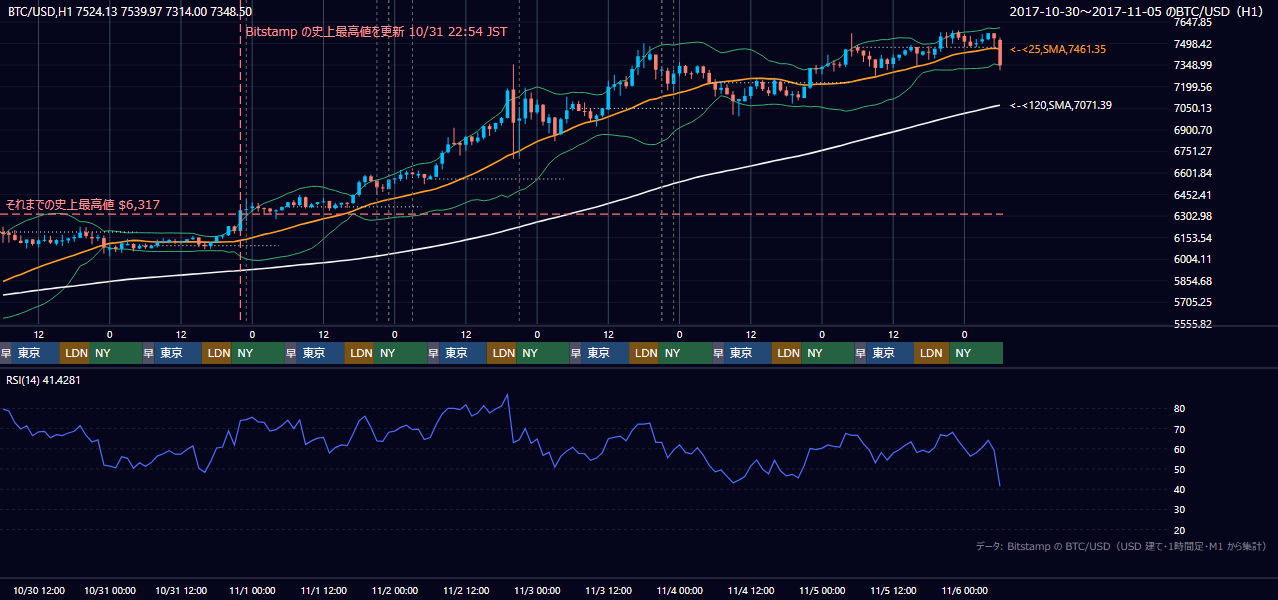This screenshot has width=1278, height=600.
Task: Select time axis label 11/4 00:00
Action: 680,591
